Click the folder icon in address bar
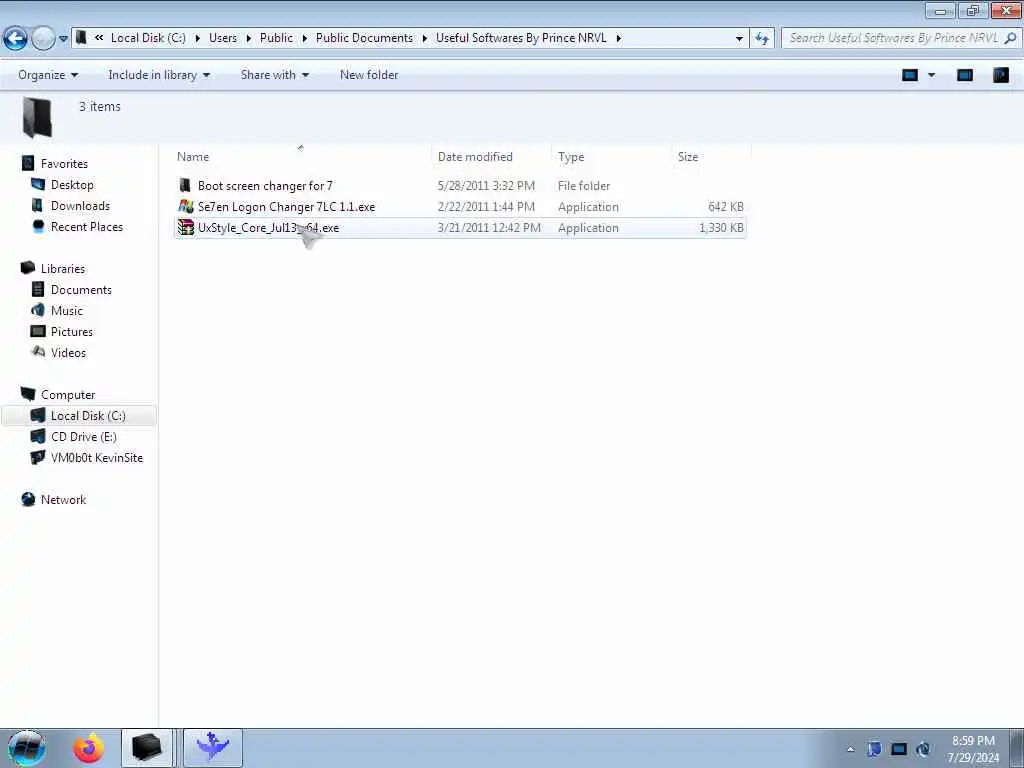 click(81, 38)
